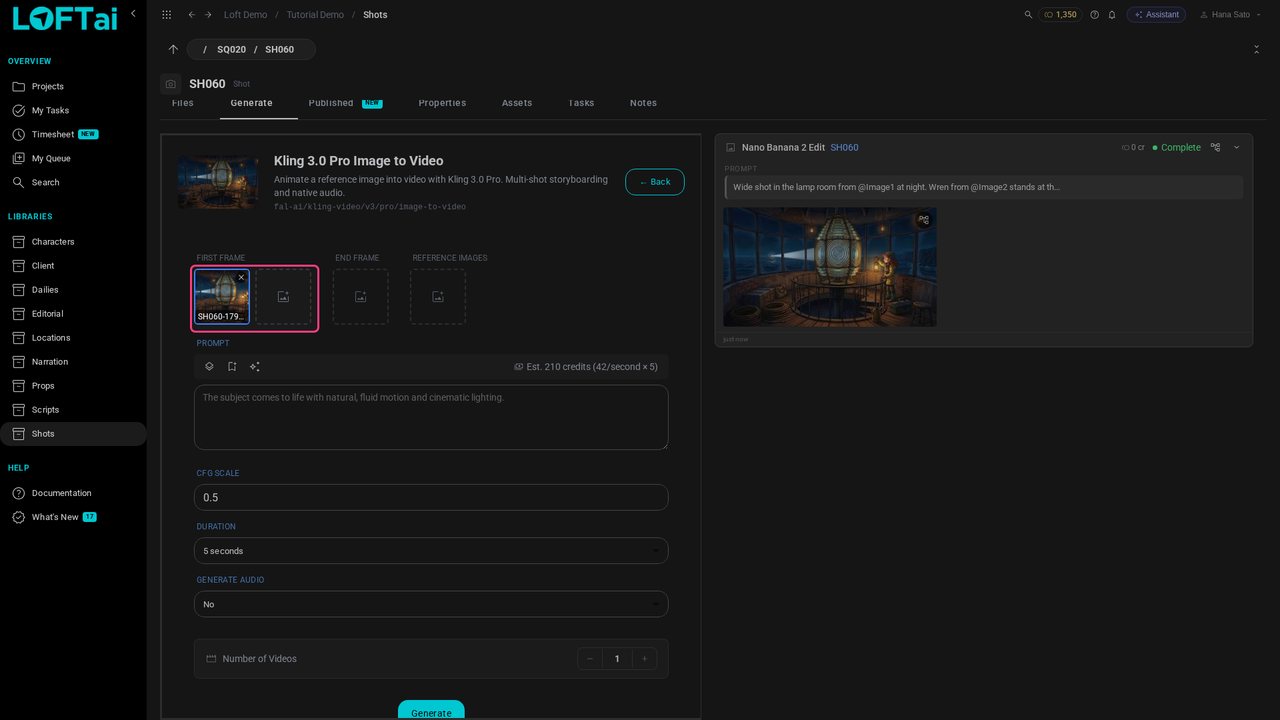Collapse the shot header with double chevron icon
This screenshot has width=1280, height=720.
click(x=1256, y=49)
